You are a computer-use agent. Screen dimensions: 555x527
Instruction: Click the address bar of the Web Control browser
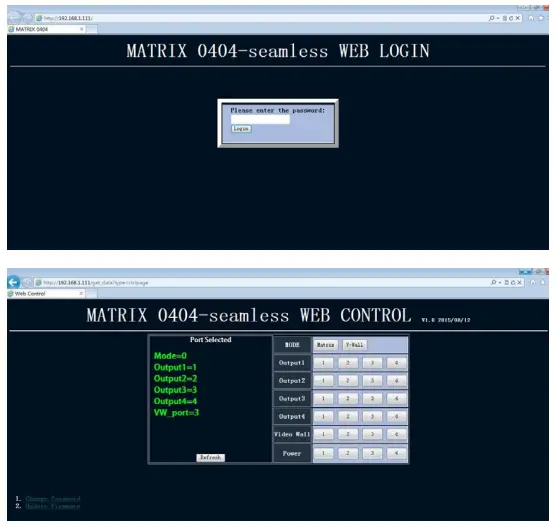point(260,282)
